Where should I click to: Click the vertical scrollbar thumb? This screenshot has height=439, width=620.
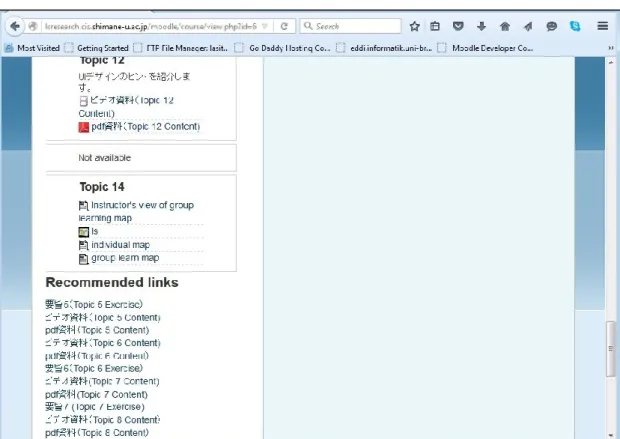click(x=611, y=349)
